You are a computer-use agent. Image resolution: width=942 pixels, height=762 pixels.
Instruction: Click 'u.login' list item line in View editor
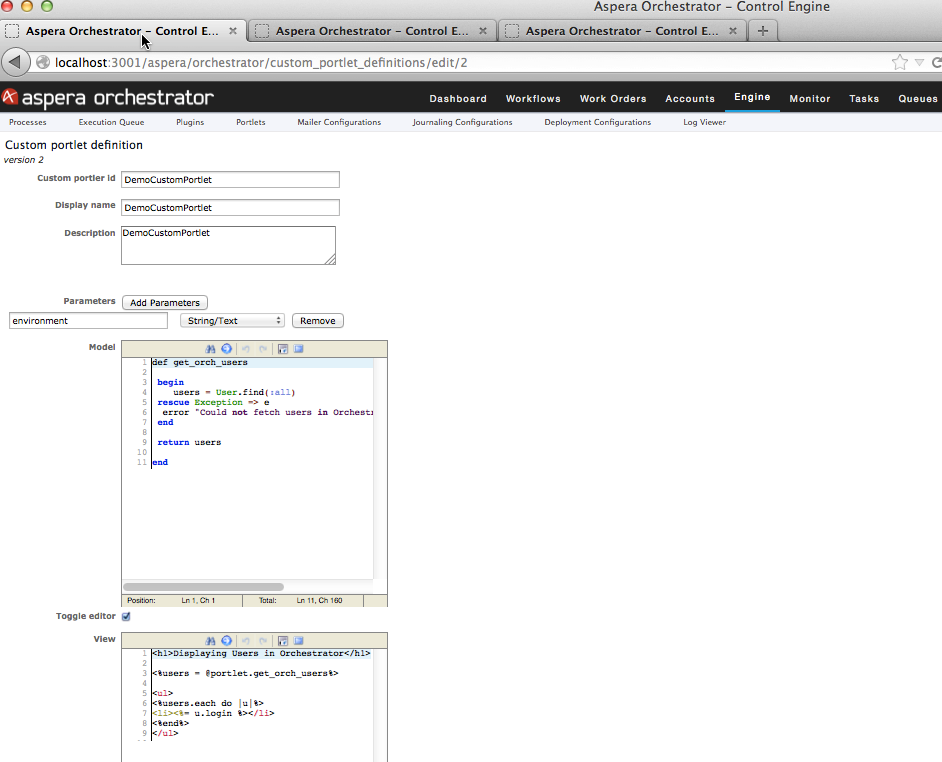pyautogui.click(x=213, y=713)
